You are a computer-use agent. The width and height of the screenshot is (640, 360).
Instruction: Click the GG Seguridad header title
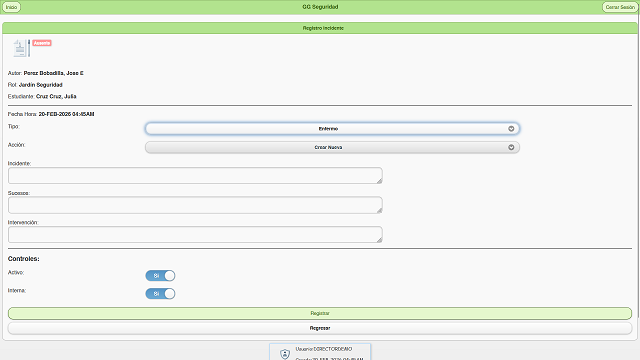[x=320, y=7]
